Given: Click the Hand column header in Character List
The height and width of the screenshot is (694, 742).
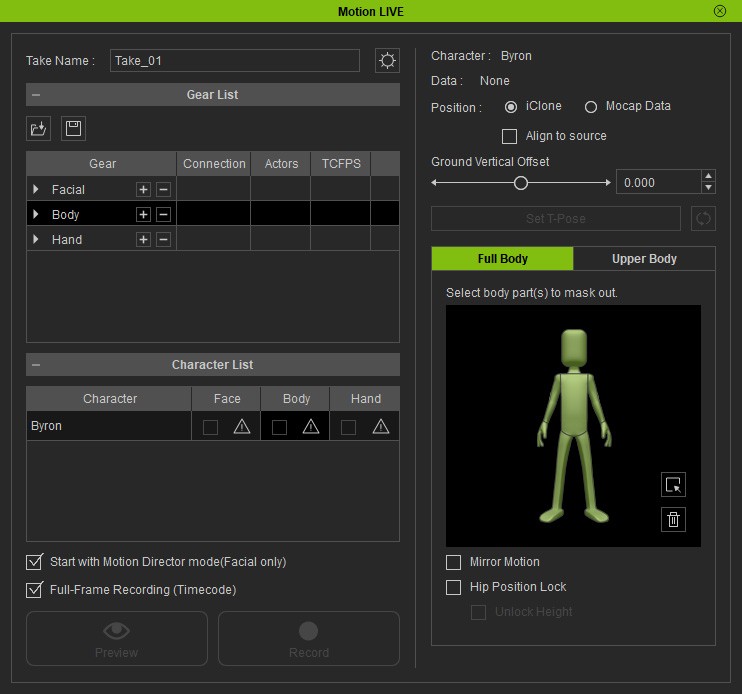Looking at the screenshot, I should point(365,399).
